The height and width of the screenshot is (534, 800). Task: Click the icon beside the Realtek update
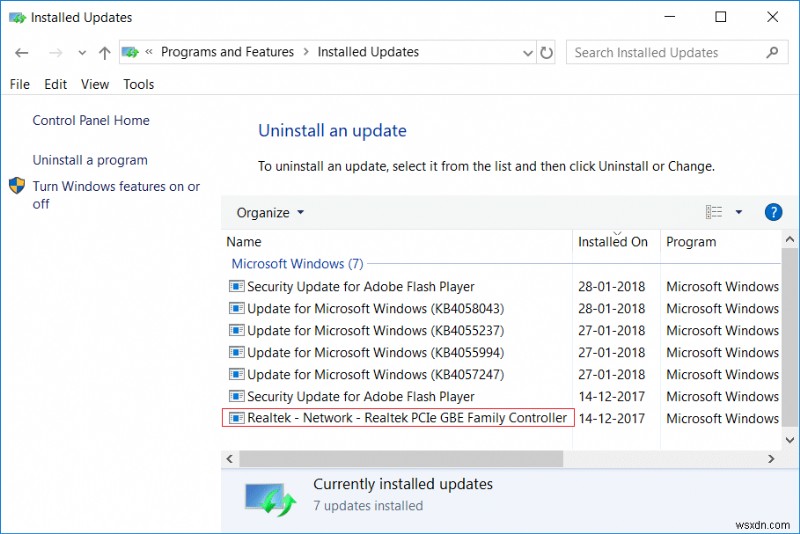coord(236,418)
